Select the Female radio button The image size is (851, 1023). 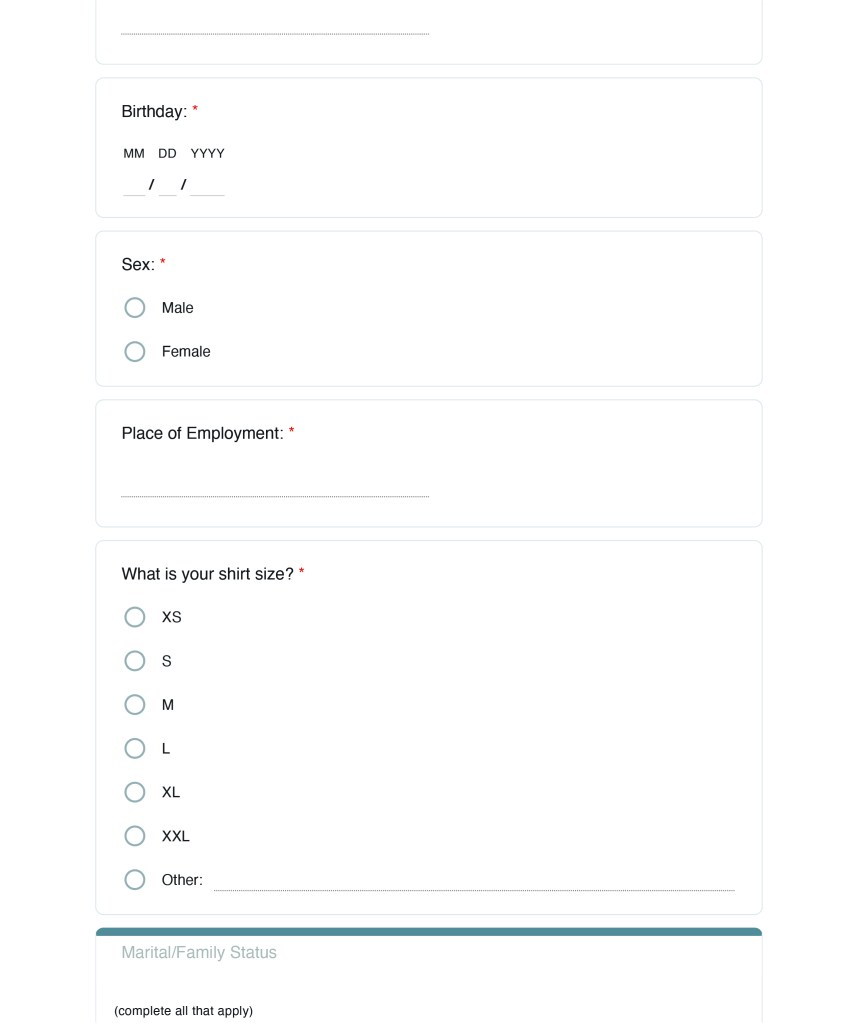pos(135,352)
